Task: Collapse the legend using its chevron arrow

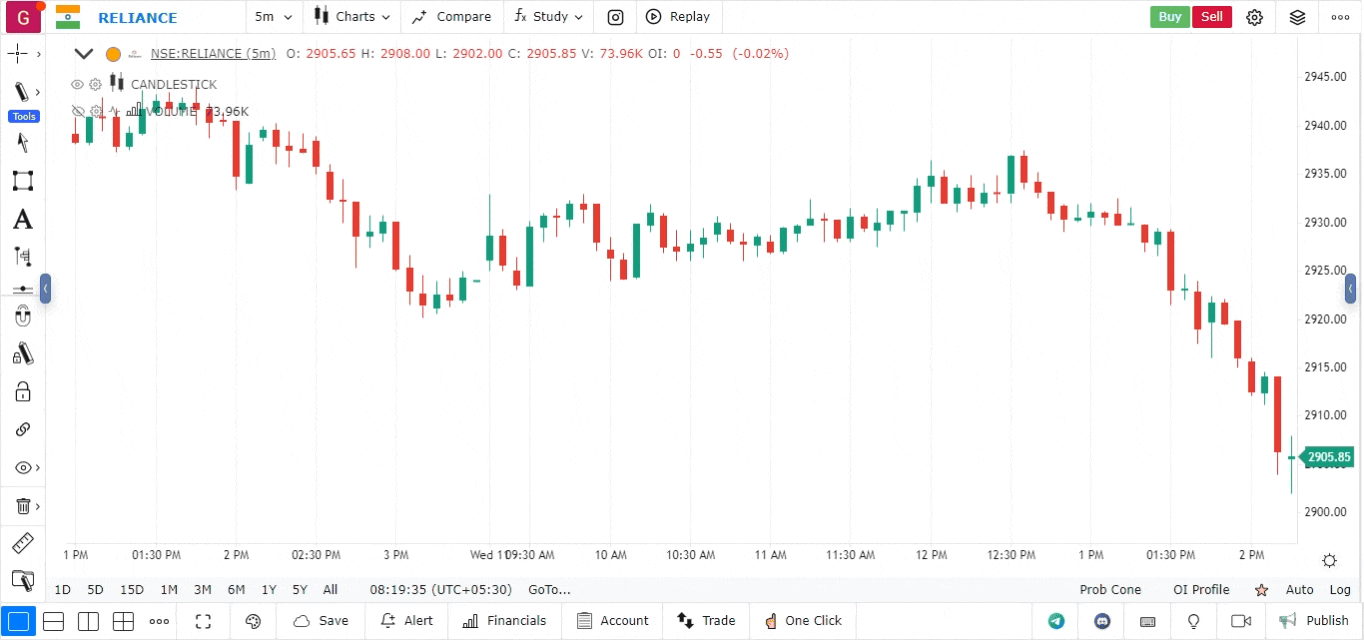Action: tap(83, 53)
